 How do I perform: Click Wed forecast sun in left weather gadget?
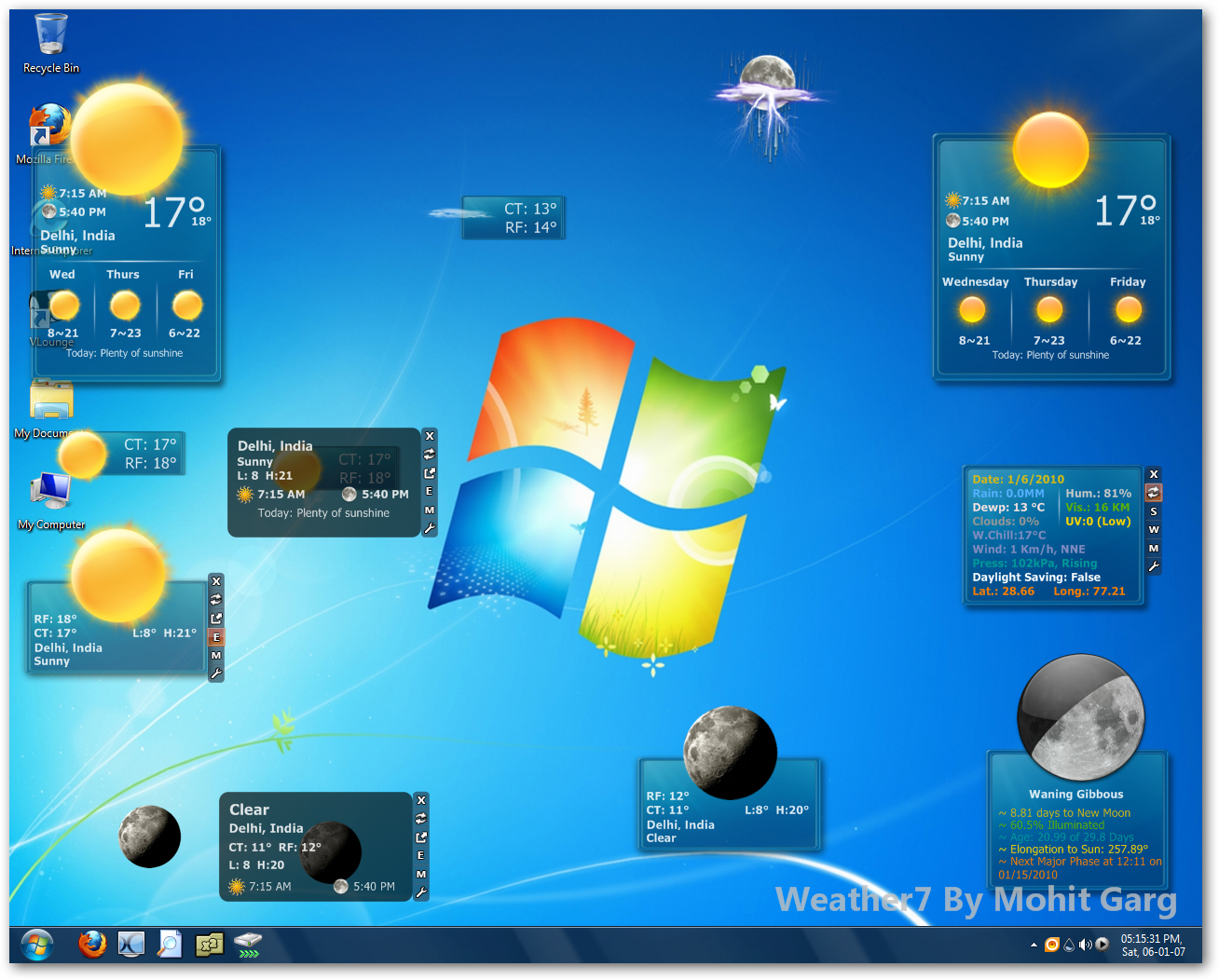(x=63, y=306)
